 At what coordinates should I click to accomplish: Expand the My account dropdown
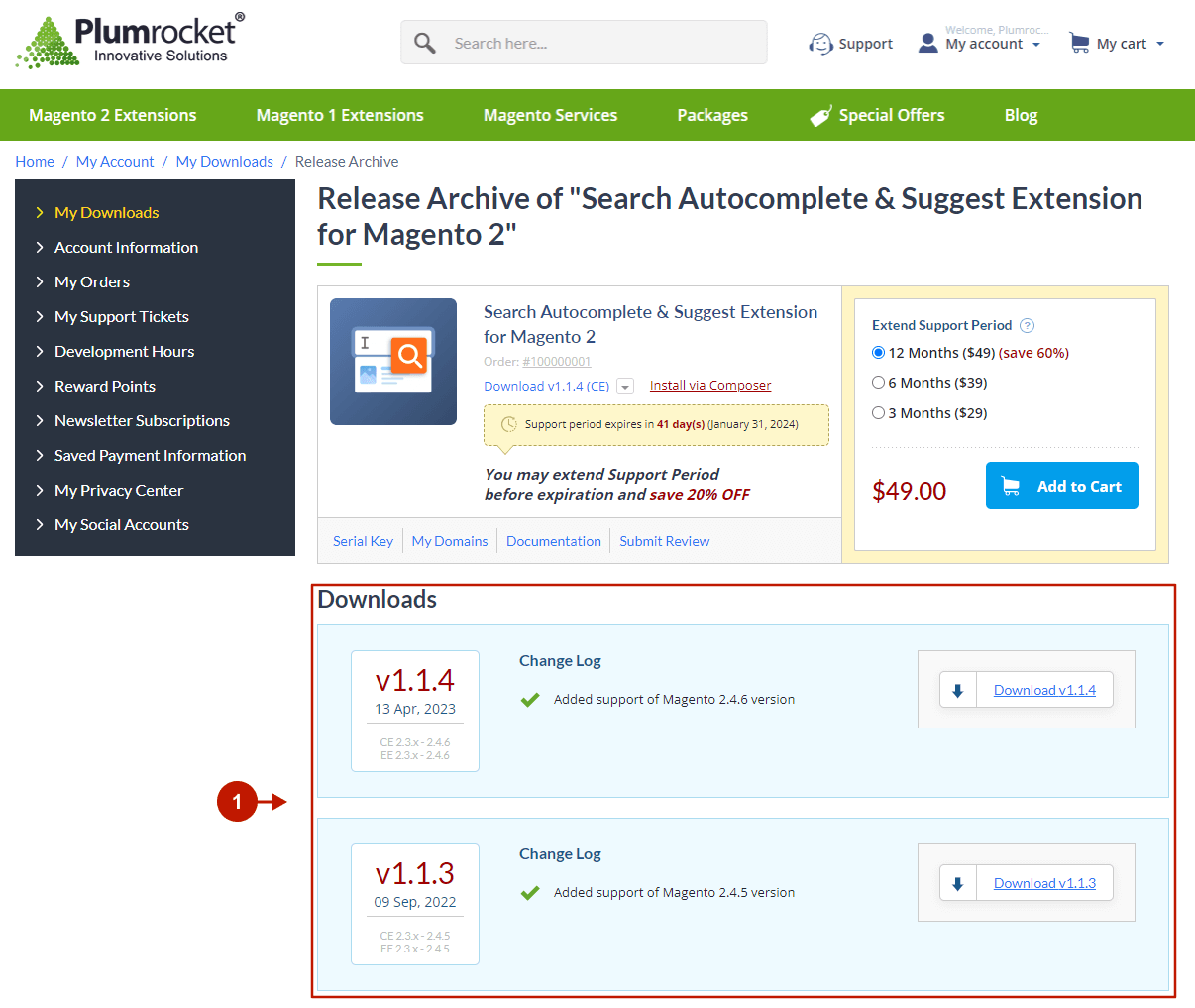point(1036,45)
